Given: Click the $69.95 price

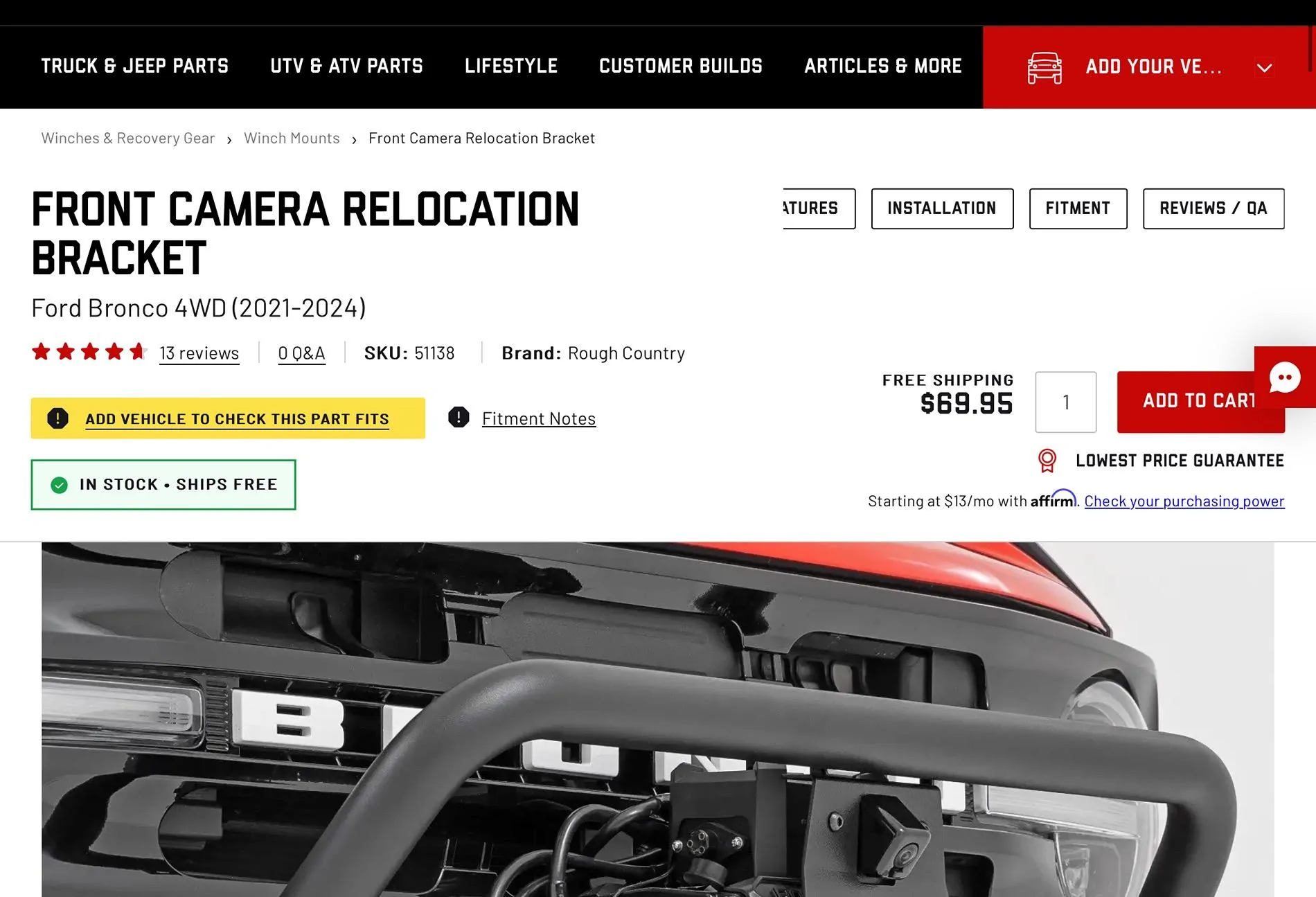Looking at the screenshot, I should 967,404.
